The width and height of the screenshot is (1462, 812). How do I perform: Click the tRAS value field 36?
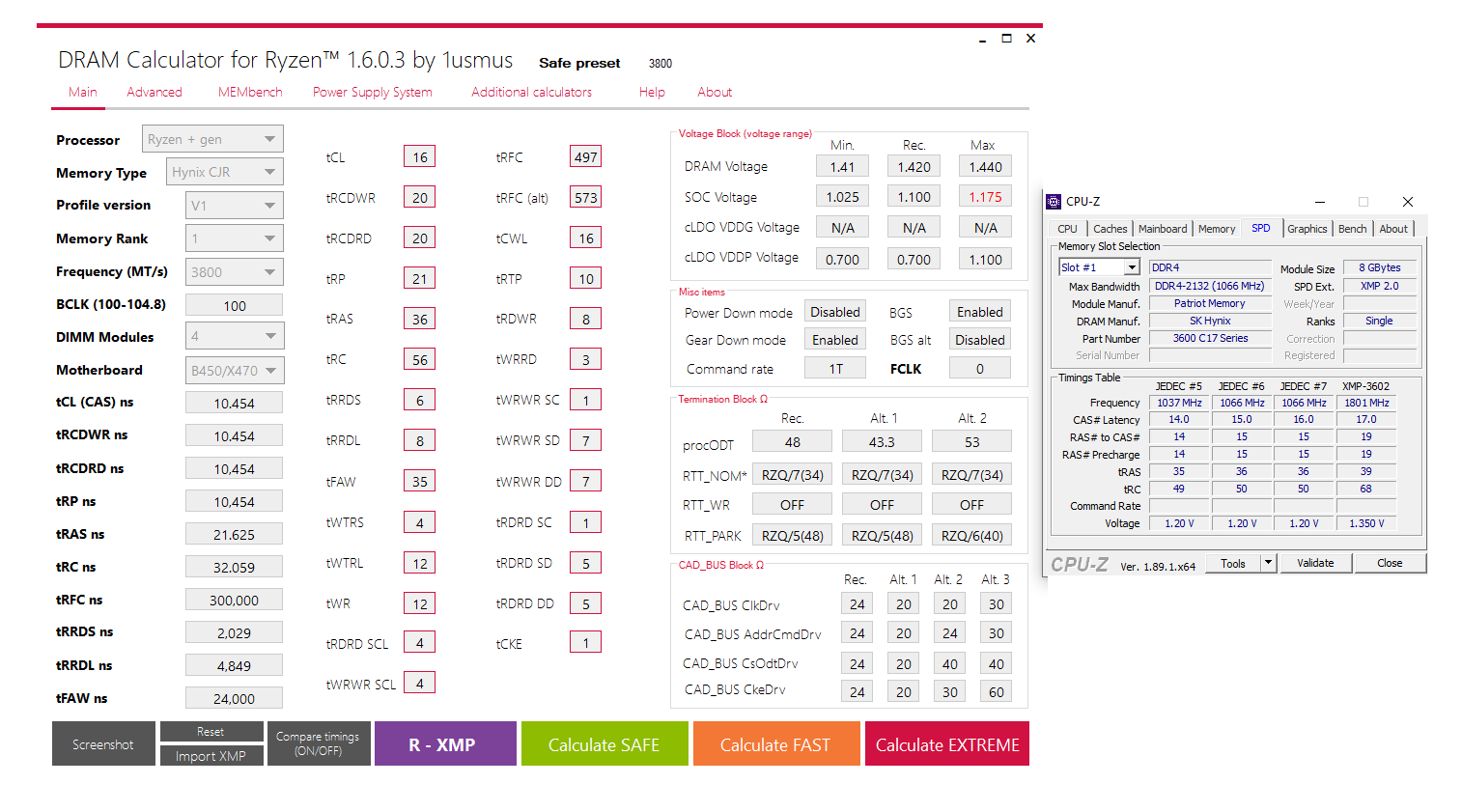click(420, 319)
